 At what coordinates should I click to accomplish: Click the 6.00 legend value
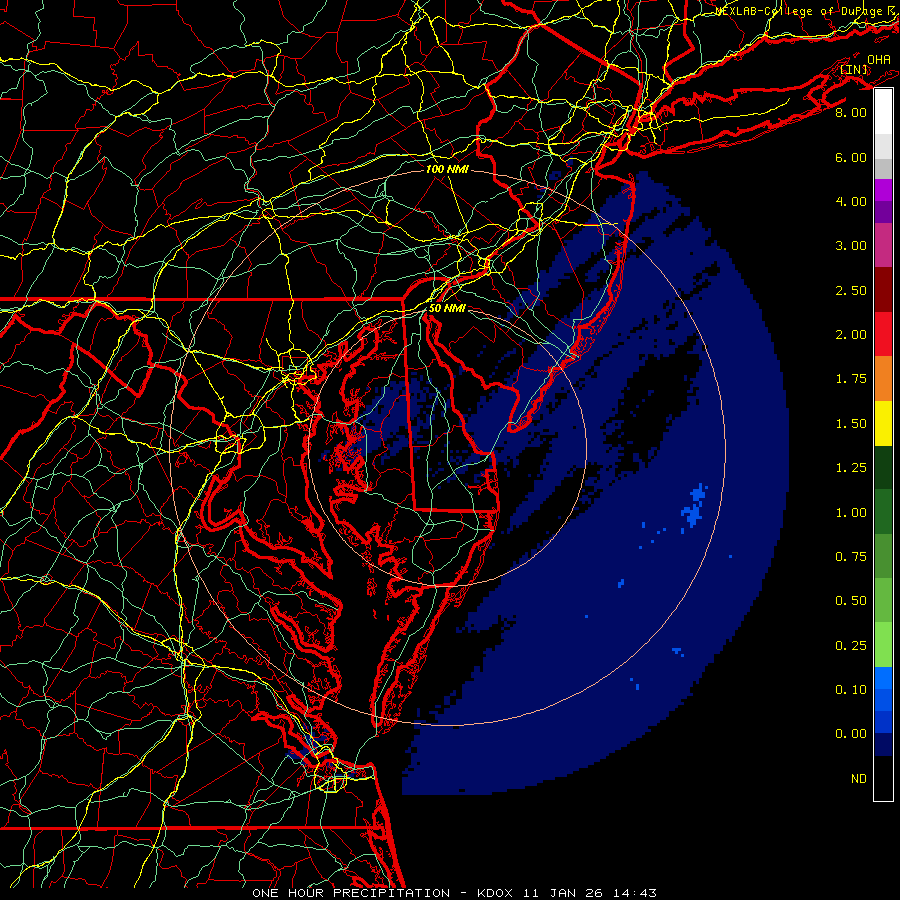(851, 157)
